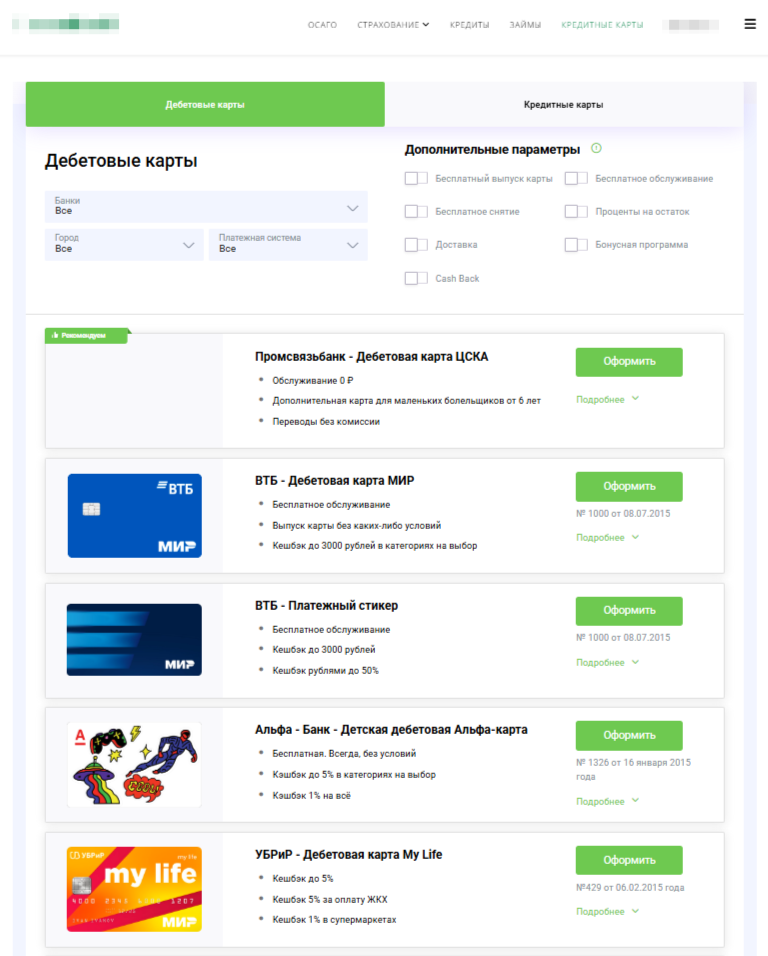Screen dimensions: 768x956
Task: Open the Альфа-Банк kids card image
Action: click(134, 765)
